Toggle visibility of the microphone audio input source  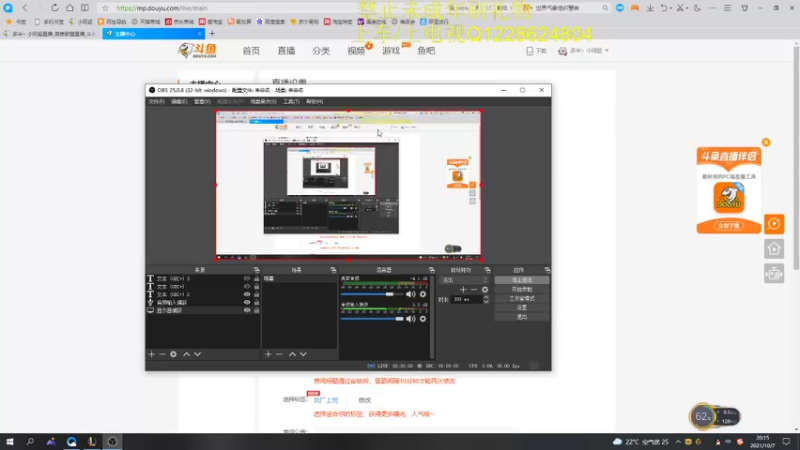(247, 303)
